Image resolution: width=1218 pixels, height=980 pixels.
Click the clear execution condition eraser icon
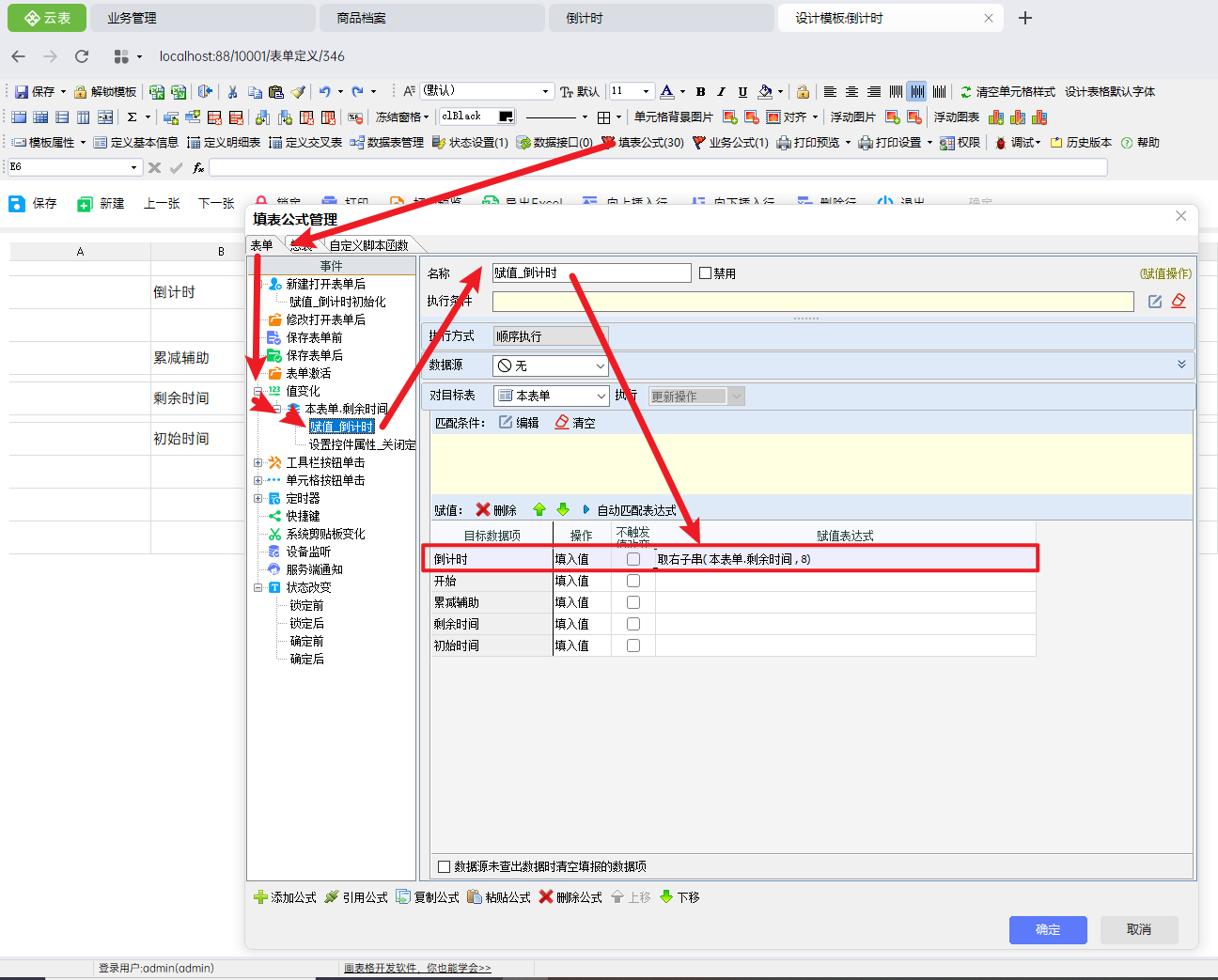[x=1179, y=302]
